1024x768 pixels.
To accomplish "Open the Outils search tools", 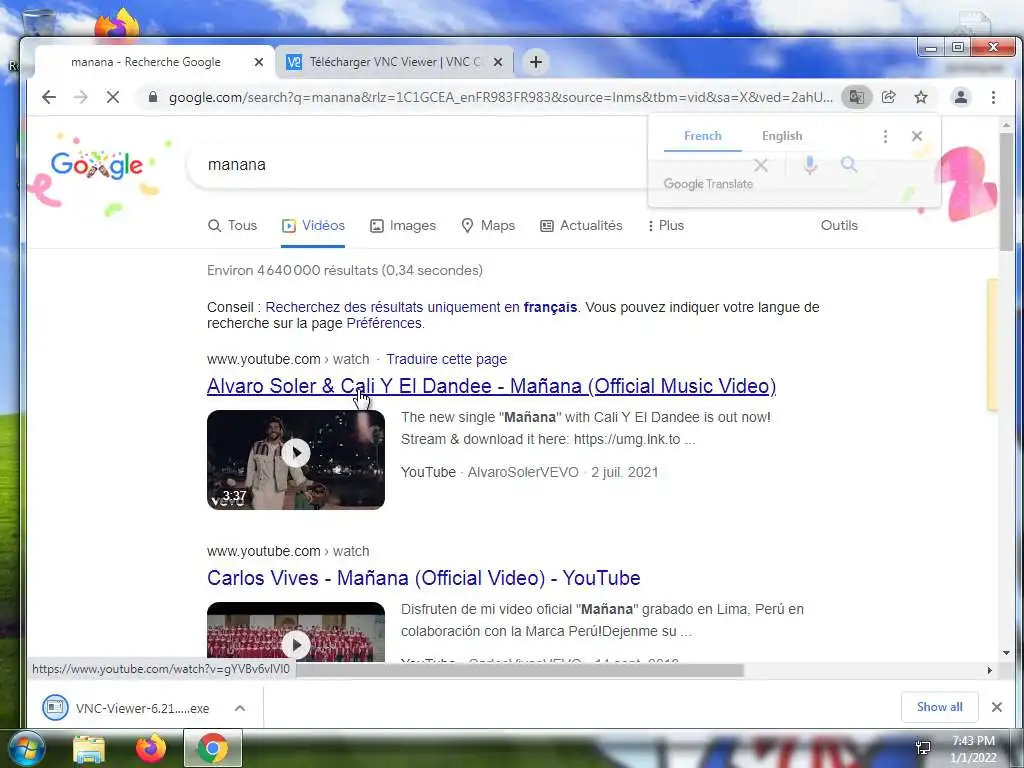I will (839, 225).
